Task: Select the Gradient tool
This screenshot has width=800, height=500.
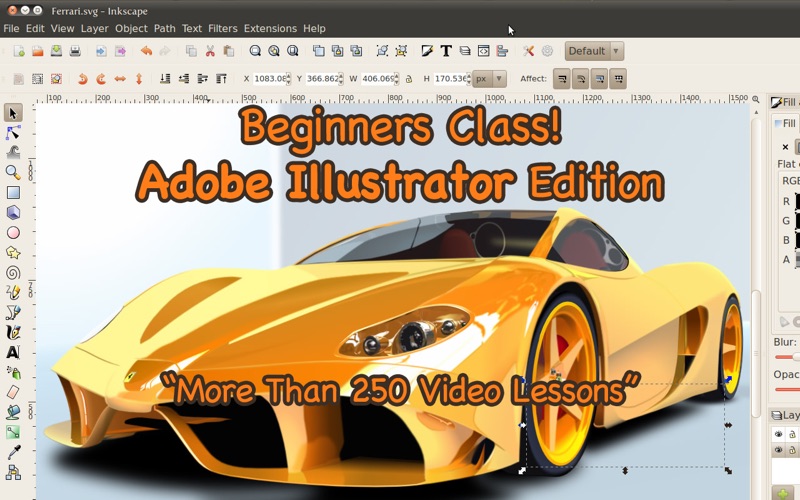Action: coord(13,432)
